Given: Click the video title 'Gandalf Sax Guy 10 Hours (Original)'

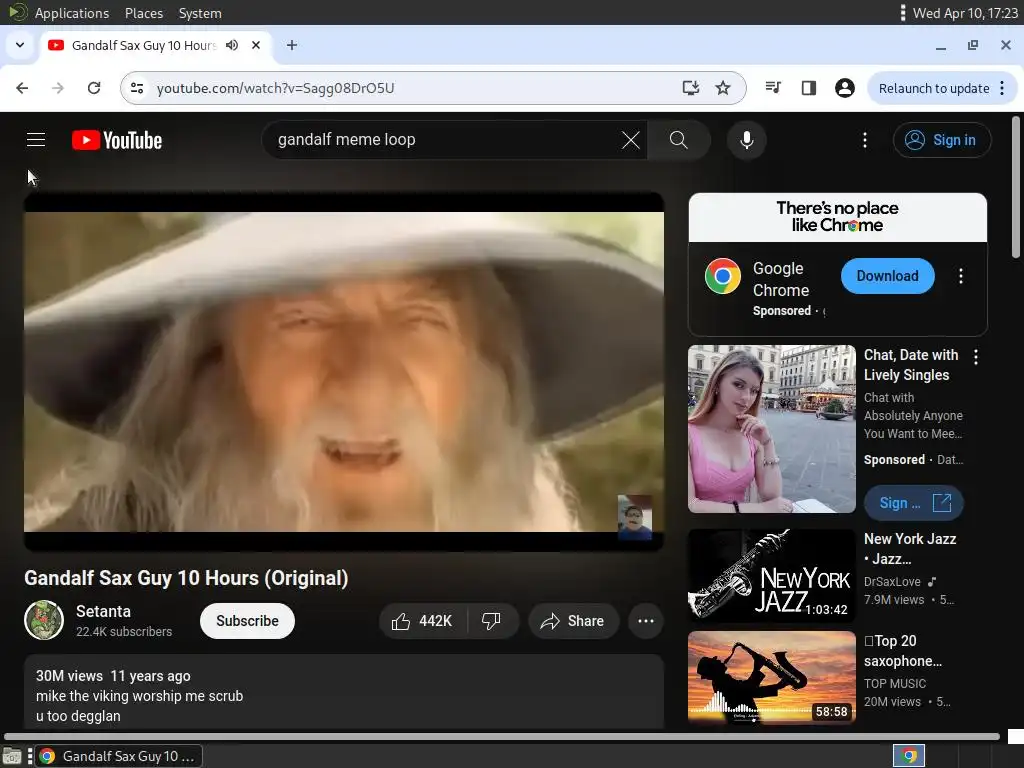Looking at the screenshot, I should pyautogui.click(x=186, y=578).
